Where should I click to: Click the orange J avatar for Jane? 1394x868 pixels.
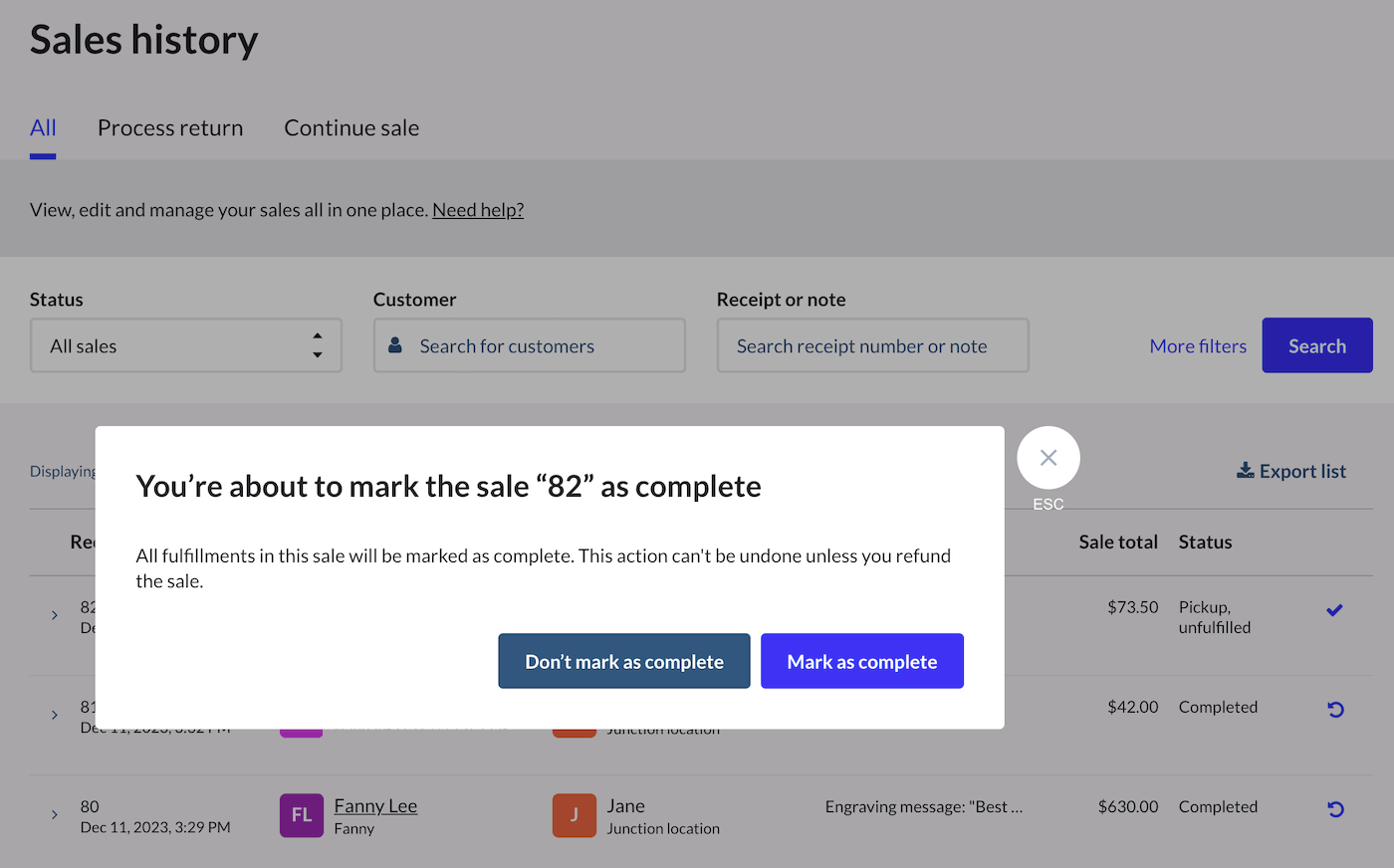[574, 815]
